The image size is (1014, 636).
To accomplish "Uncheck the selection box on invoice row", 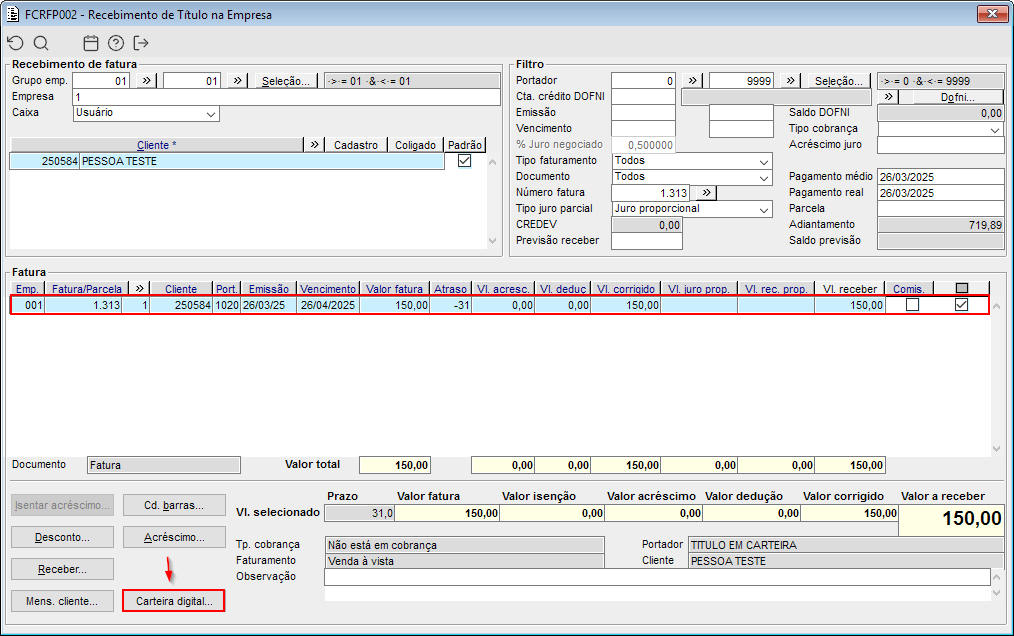I will coord(962,305).
